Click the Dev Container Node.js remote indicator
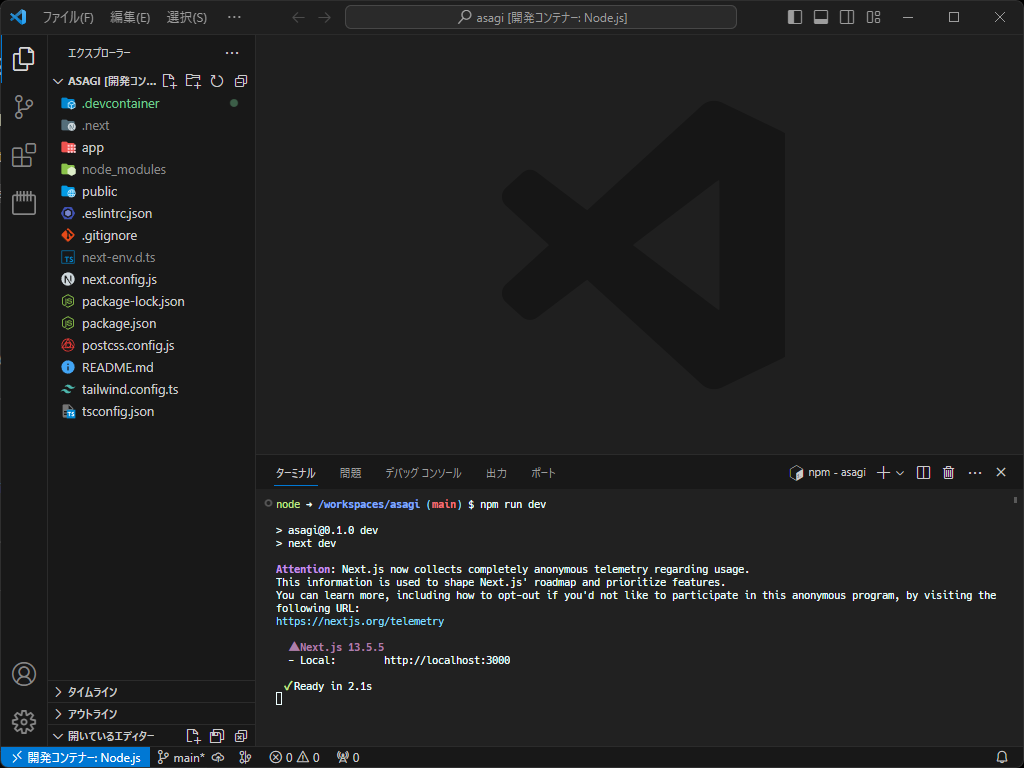 (x=76, y=758)
